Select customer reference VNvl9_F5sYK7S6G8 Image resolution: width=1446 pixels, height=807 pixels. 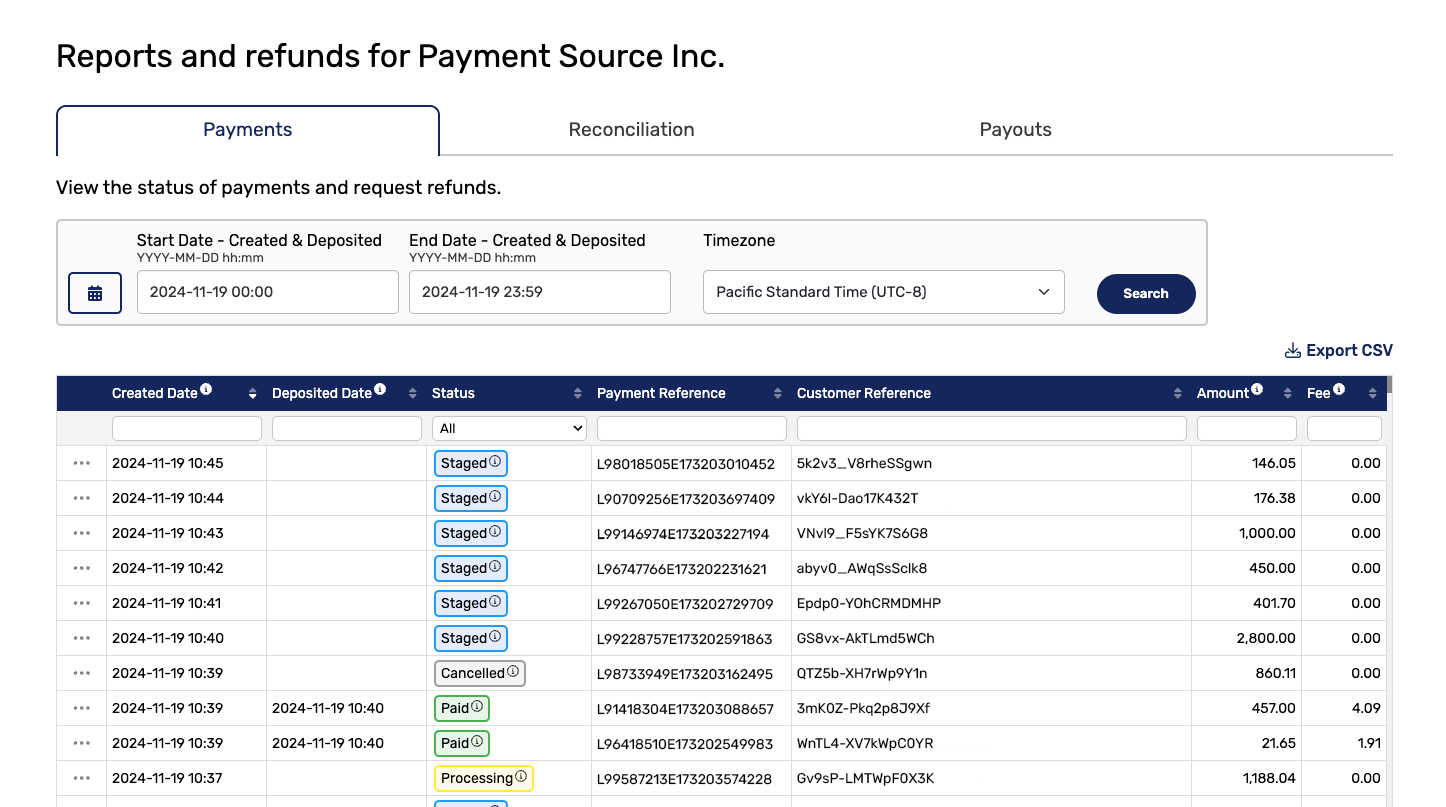[862, 533]
